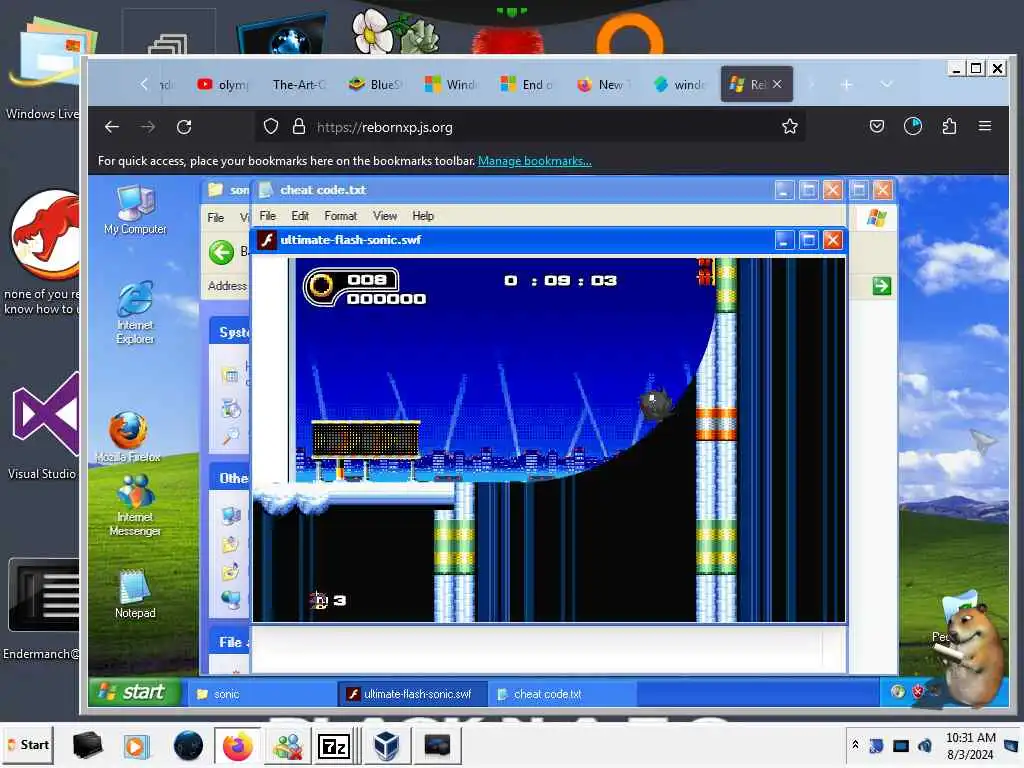The height and width of the screenshot is (768, 1024).
Task: Switch to the The-Art-C tab
Action: pyautogui.click(x=298, y=84)
